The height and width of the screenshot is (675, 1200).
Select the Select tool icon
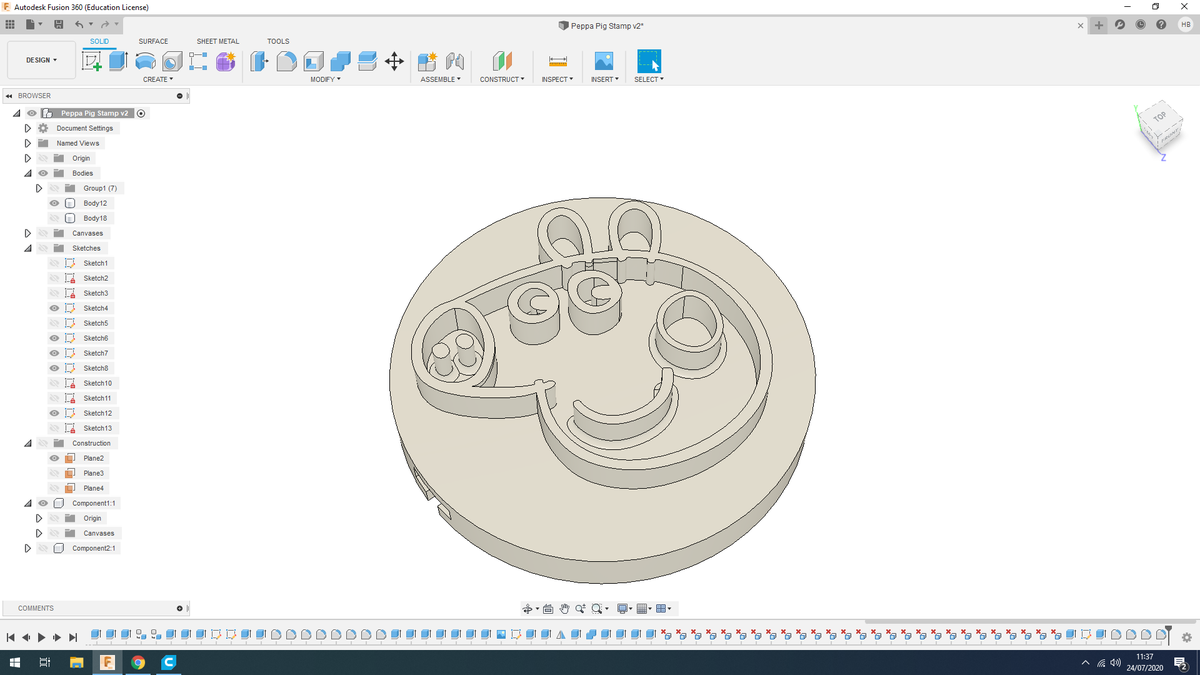tap(648, 62)
